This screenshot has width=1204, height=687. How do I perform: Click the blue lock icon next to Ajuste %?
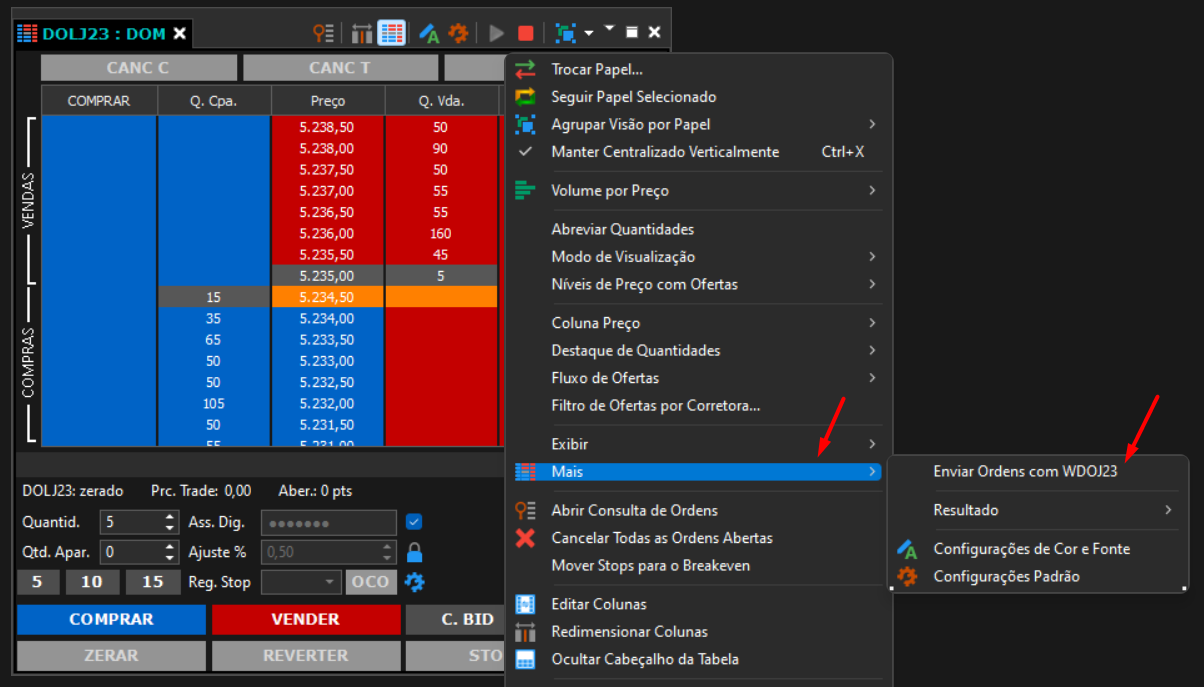(415, 552)
